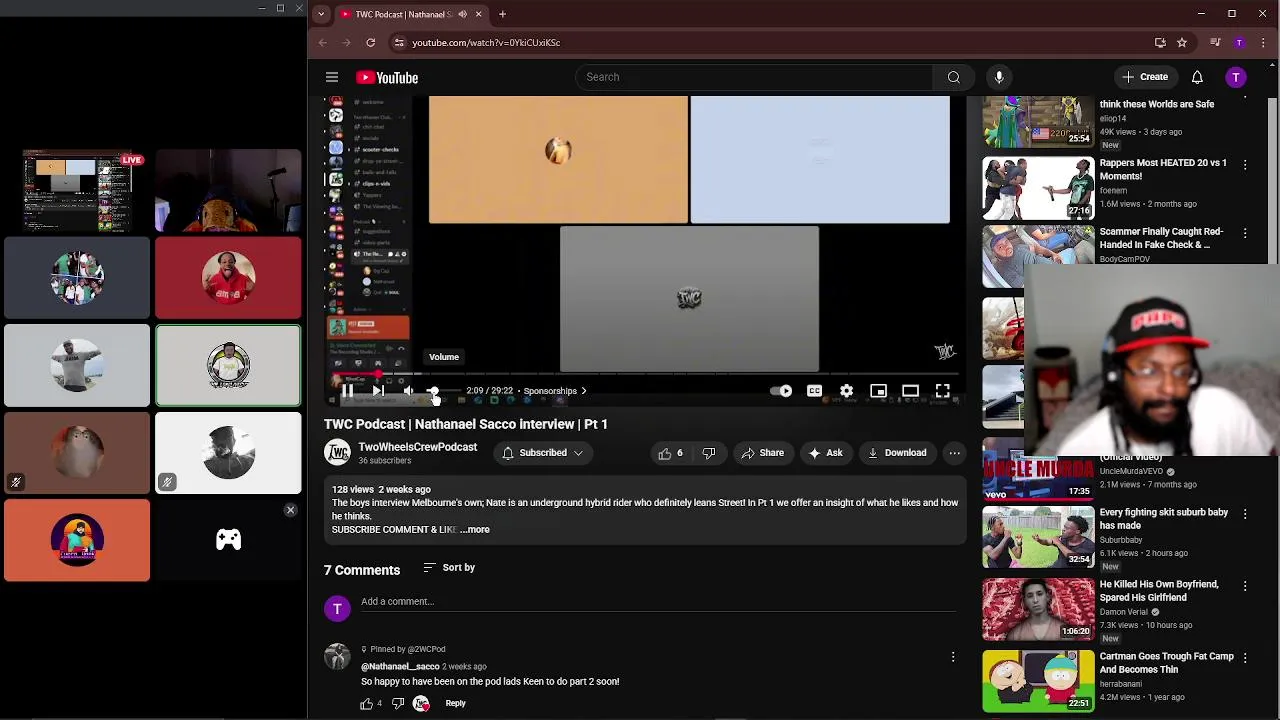Open options for Rappers Most HEATED video
1280x720 pixels.
(1245, 164)
